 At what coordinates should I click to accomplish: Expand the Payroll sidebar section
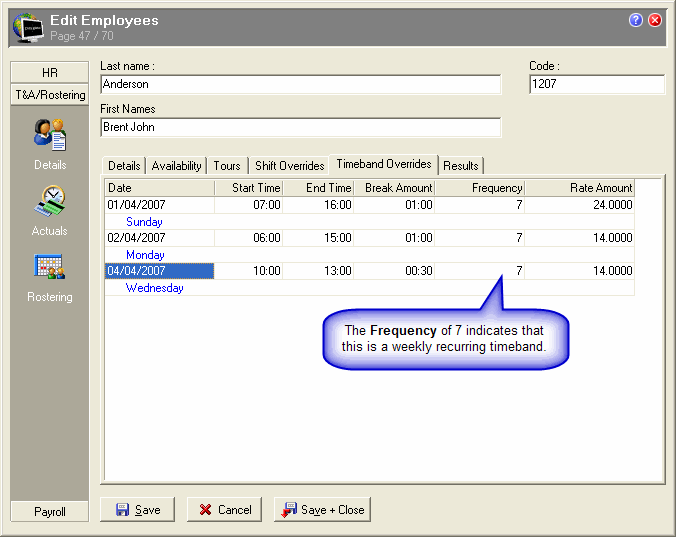click(x=49, y=511)
